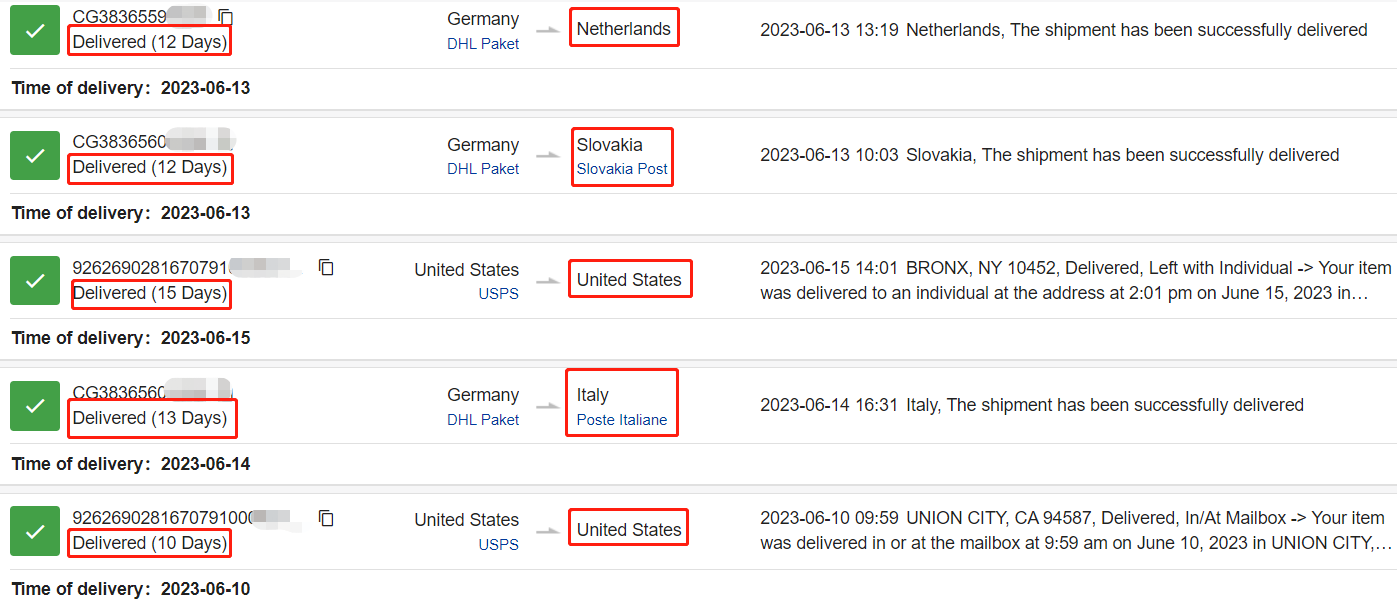Click green checkmark for the Netherlands shipment
1397x602 pixels.
(x=35, y=30)
